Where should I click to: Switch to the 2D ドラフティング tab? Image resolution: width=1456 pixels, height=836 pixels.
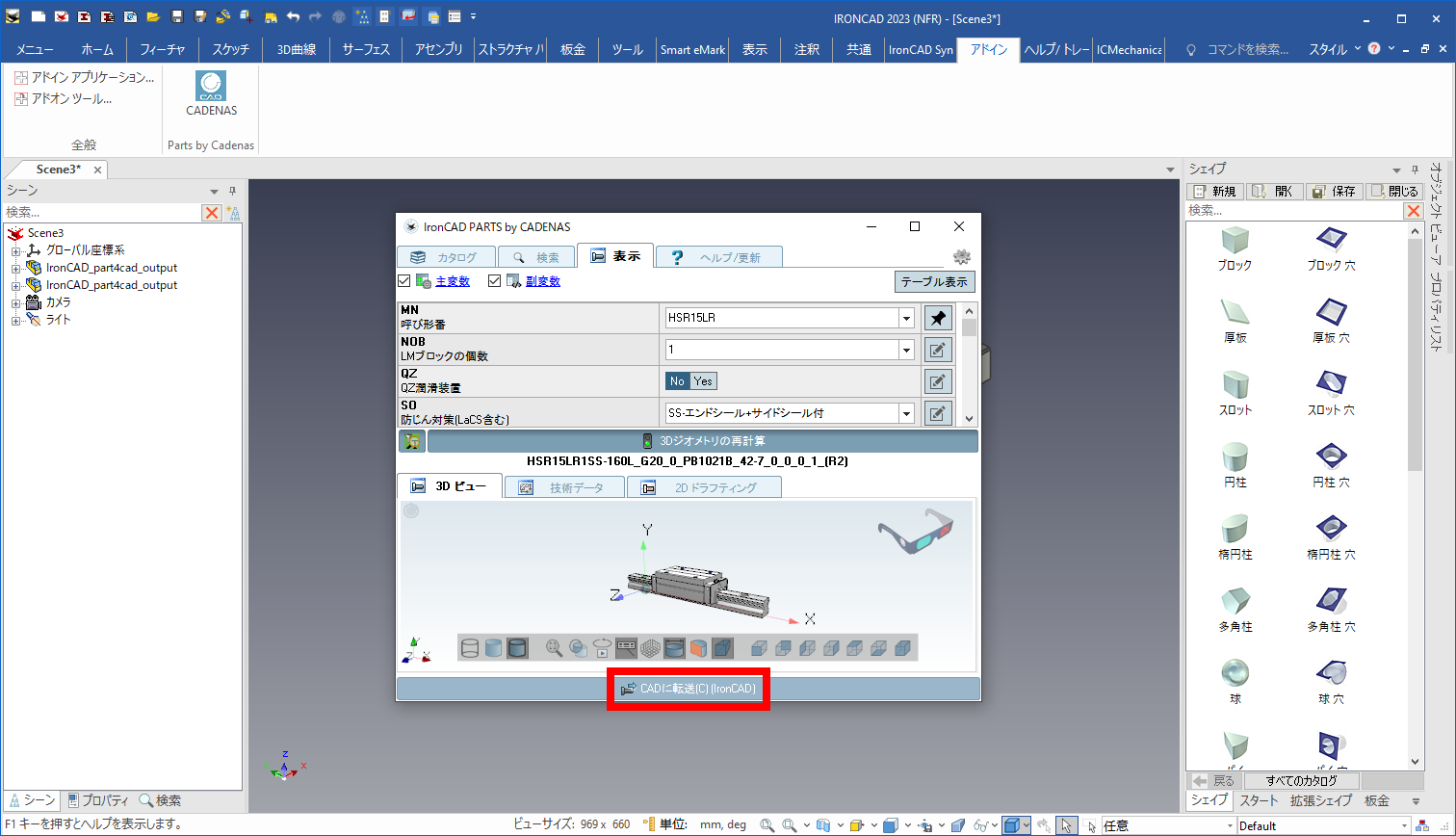(704, 487)
